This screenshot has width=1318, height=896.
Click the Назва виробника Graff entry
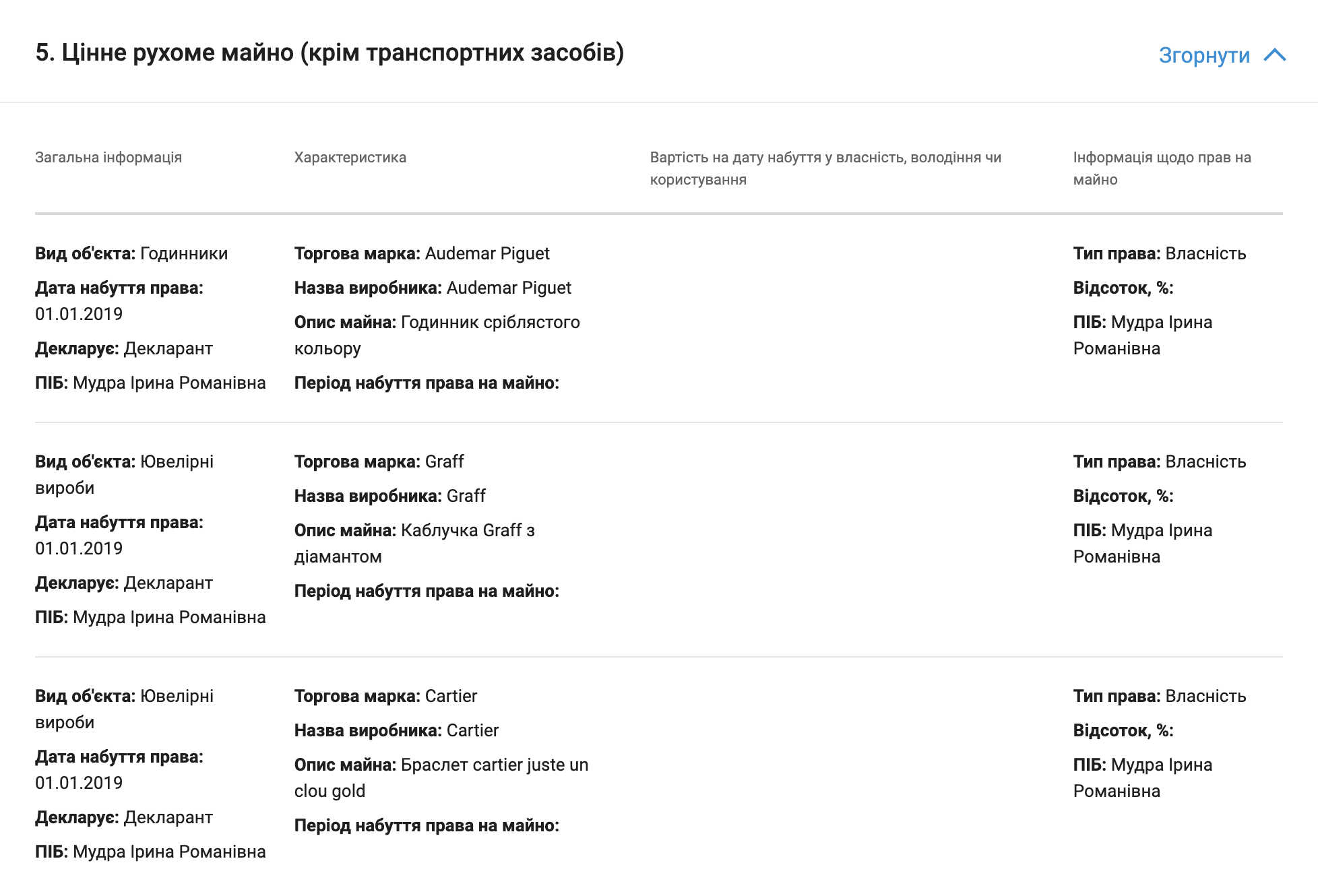coord(389,497)
